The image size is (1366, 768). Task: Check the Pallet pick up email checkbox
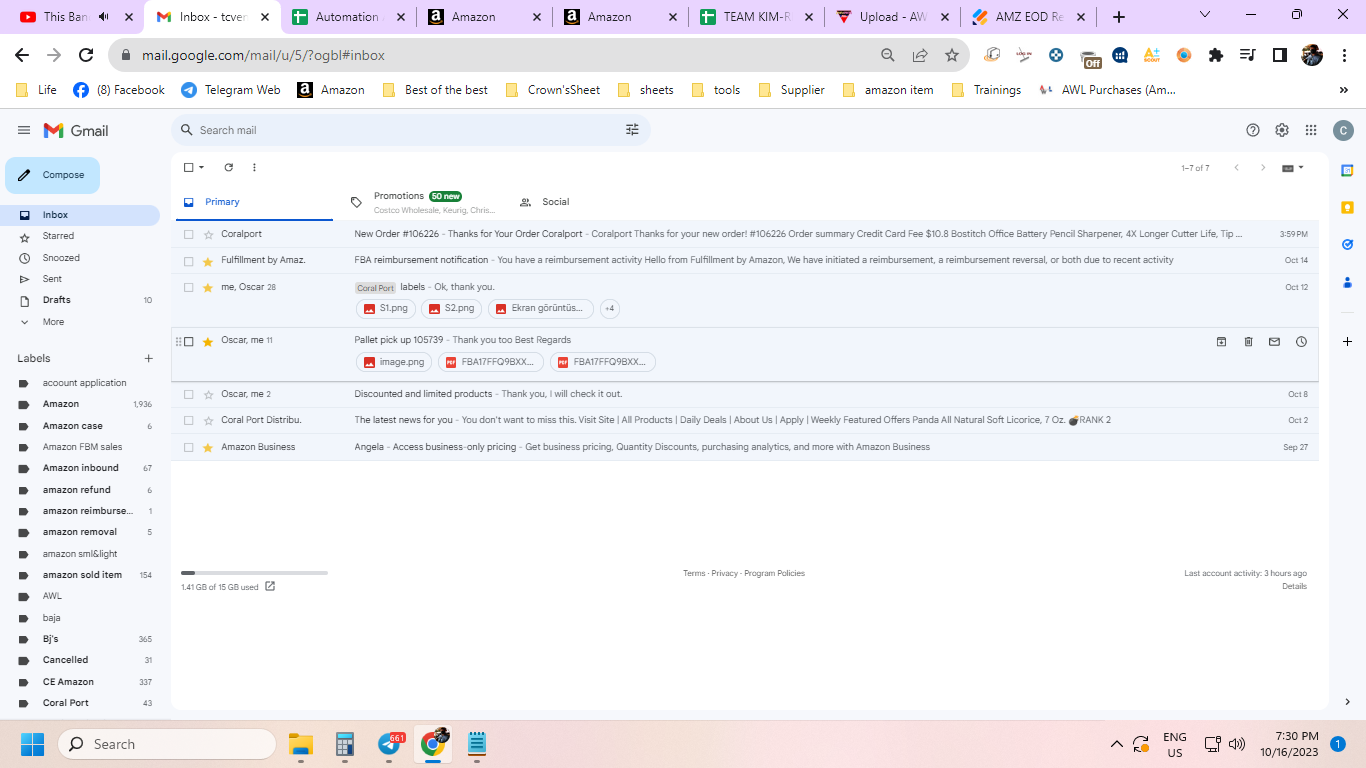click(x=188, y=341)
